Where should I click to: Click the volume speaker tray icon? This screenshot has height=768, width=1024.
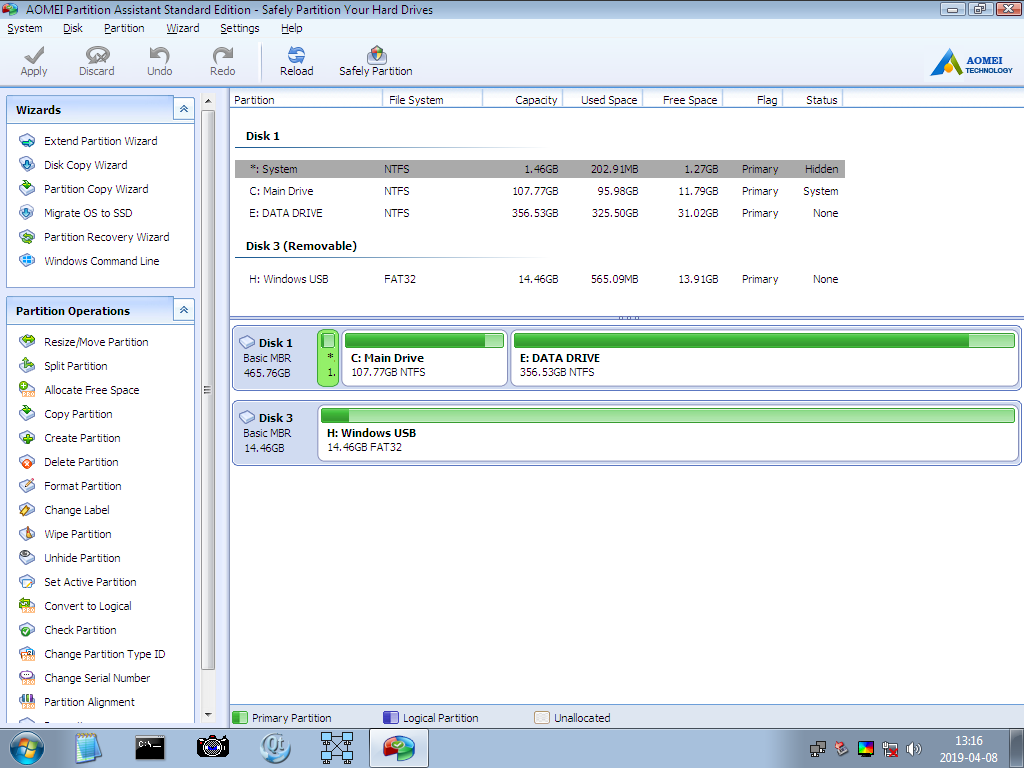914,749
